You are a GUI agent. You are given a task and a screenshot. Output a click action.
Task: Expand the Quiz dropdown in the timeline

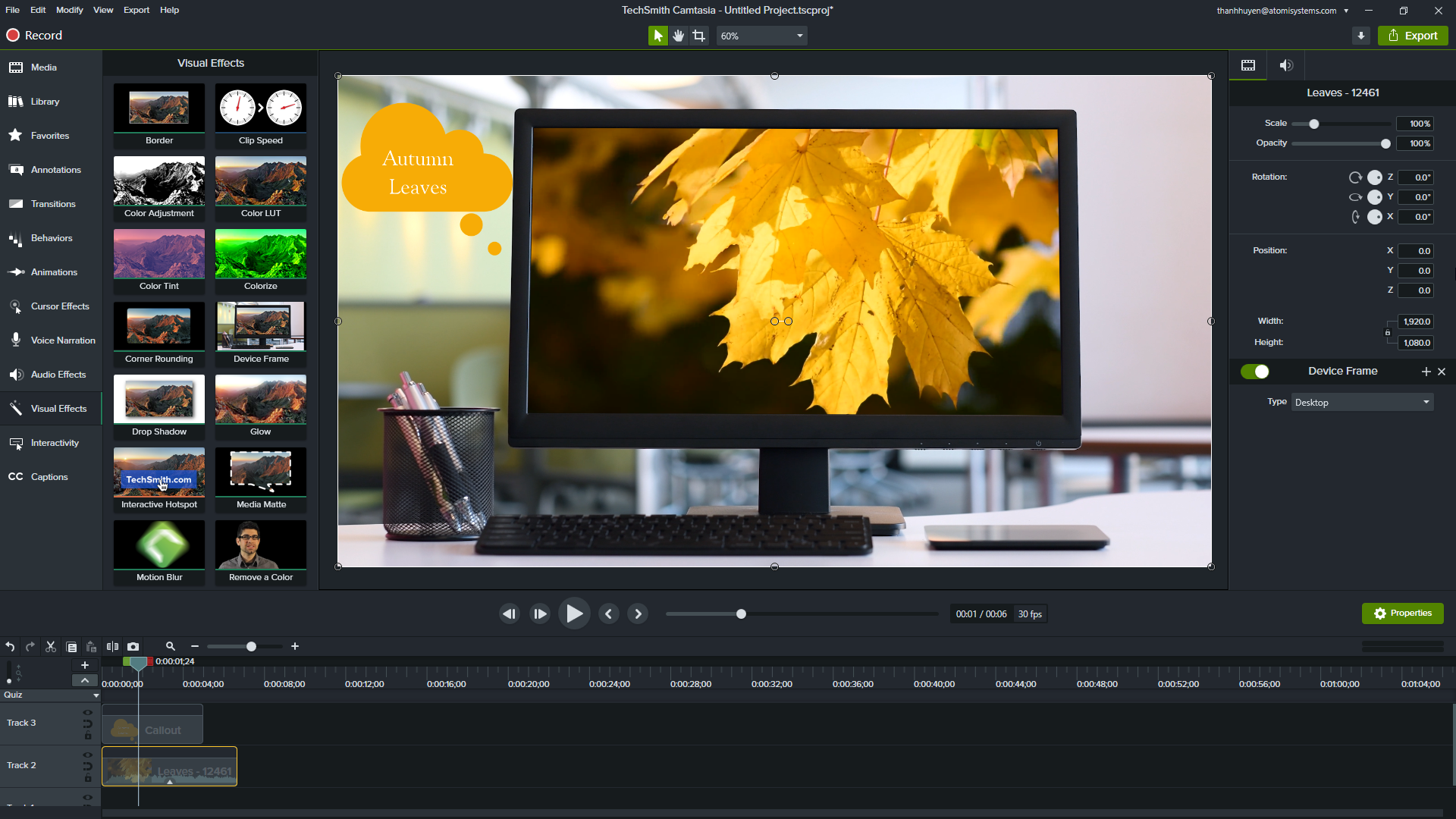pyautogui.click(x=95, y=695)
